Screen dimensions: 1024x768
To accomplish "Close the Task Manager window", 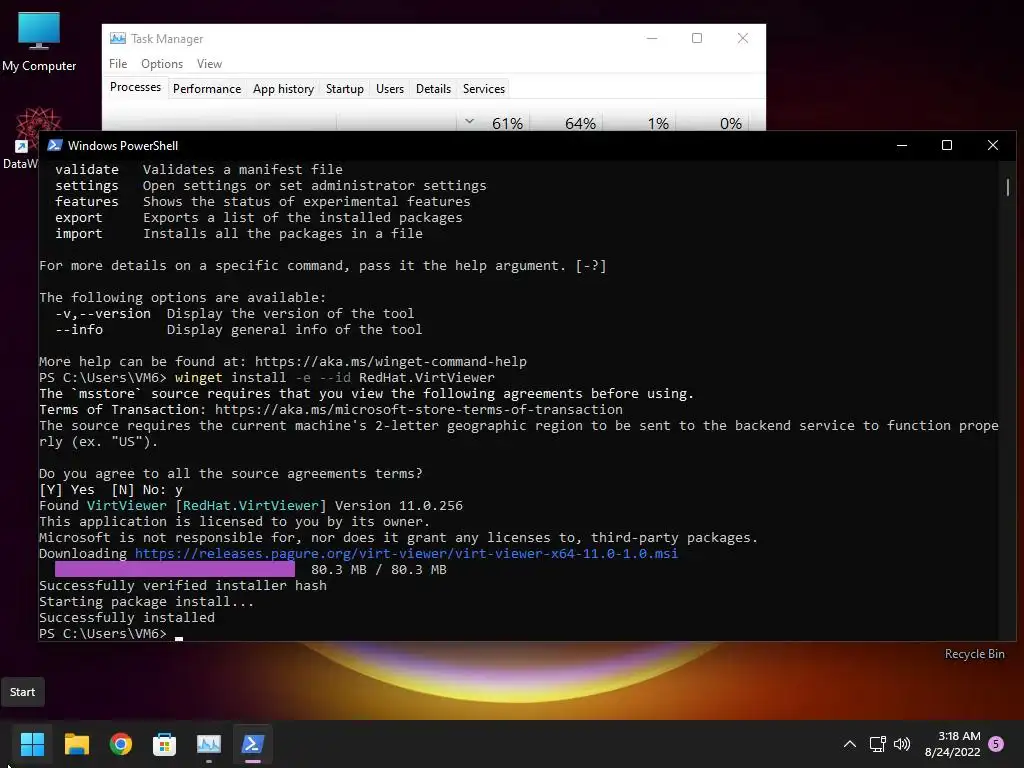I will [743, 39].
